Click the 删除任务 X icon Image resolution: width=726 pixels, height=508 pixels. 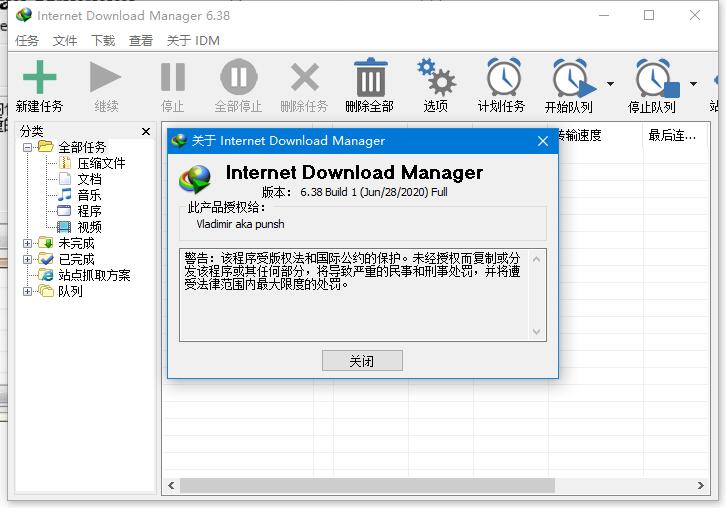tap(305, 77)
